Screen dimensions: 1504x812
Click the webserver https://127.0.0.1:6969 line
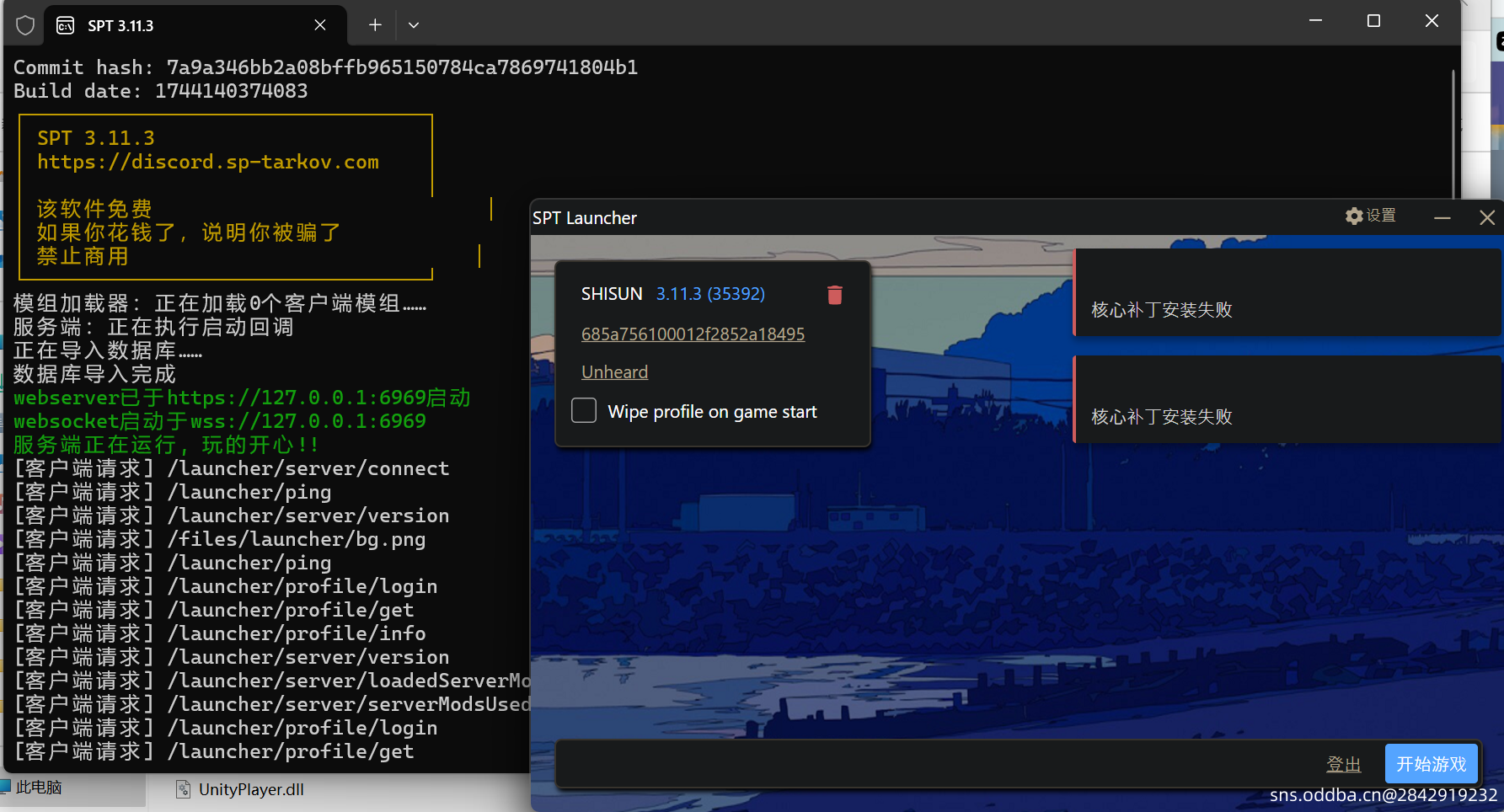[x=242, y=398]
